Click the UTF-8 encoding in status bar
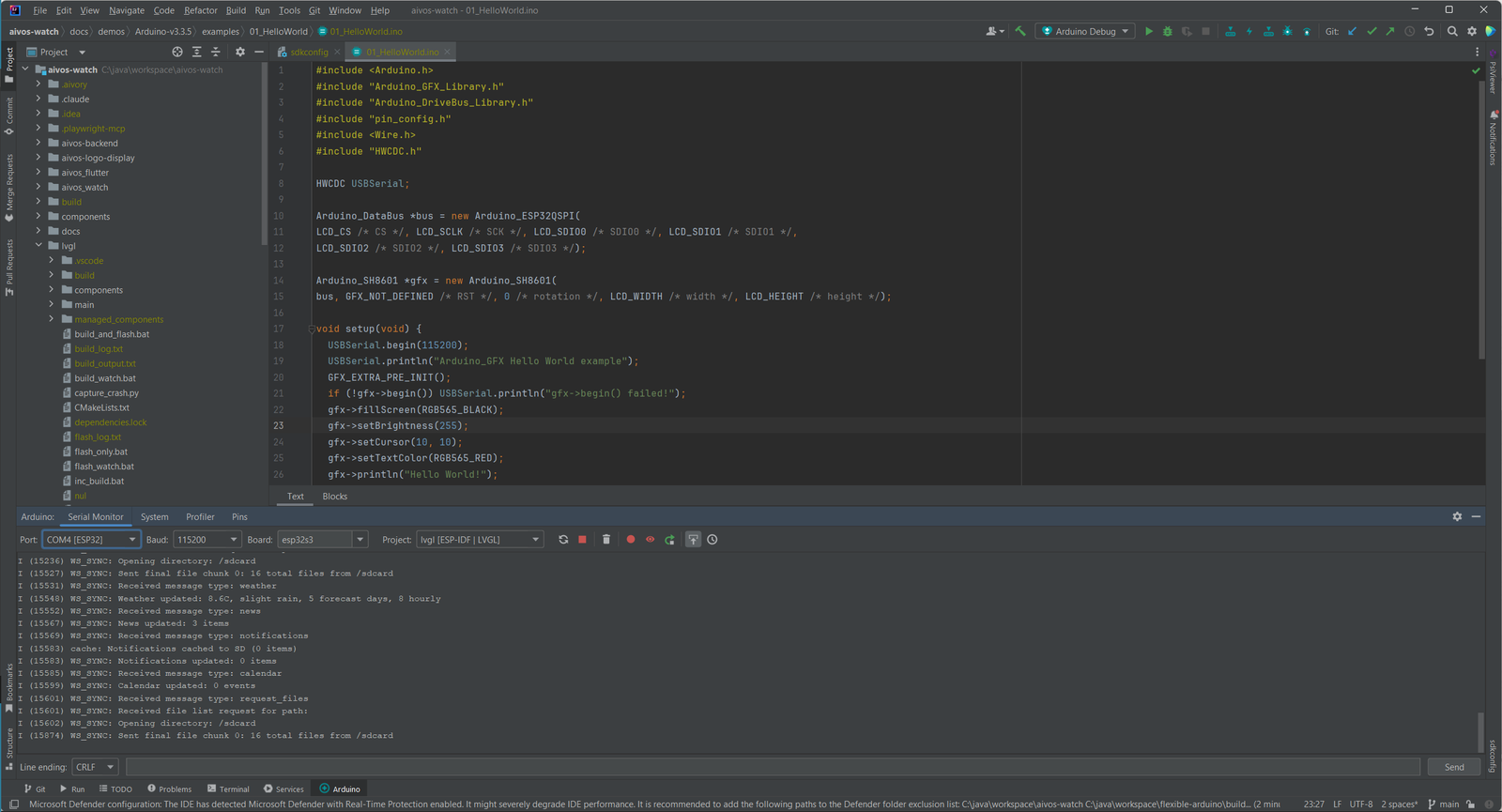 coord(1361,804)
